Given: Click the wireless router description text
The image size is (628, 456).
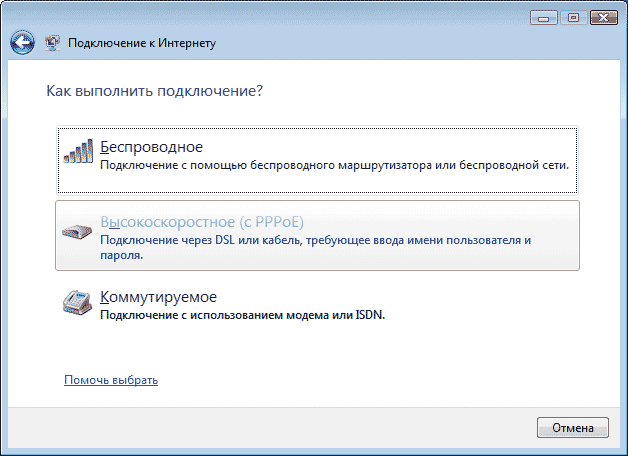Looking at the screenshot, I should coord(334,164).
